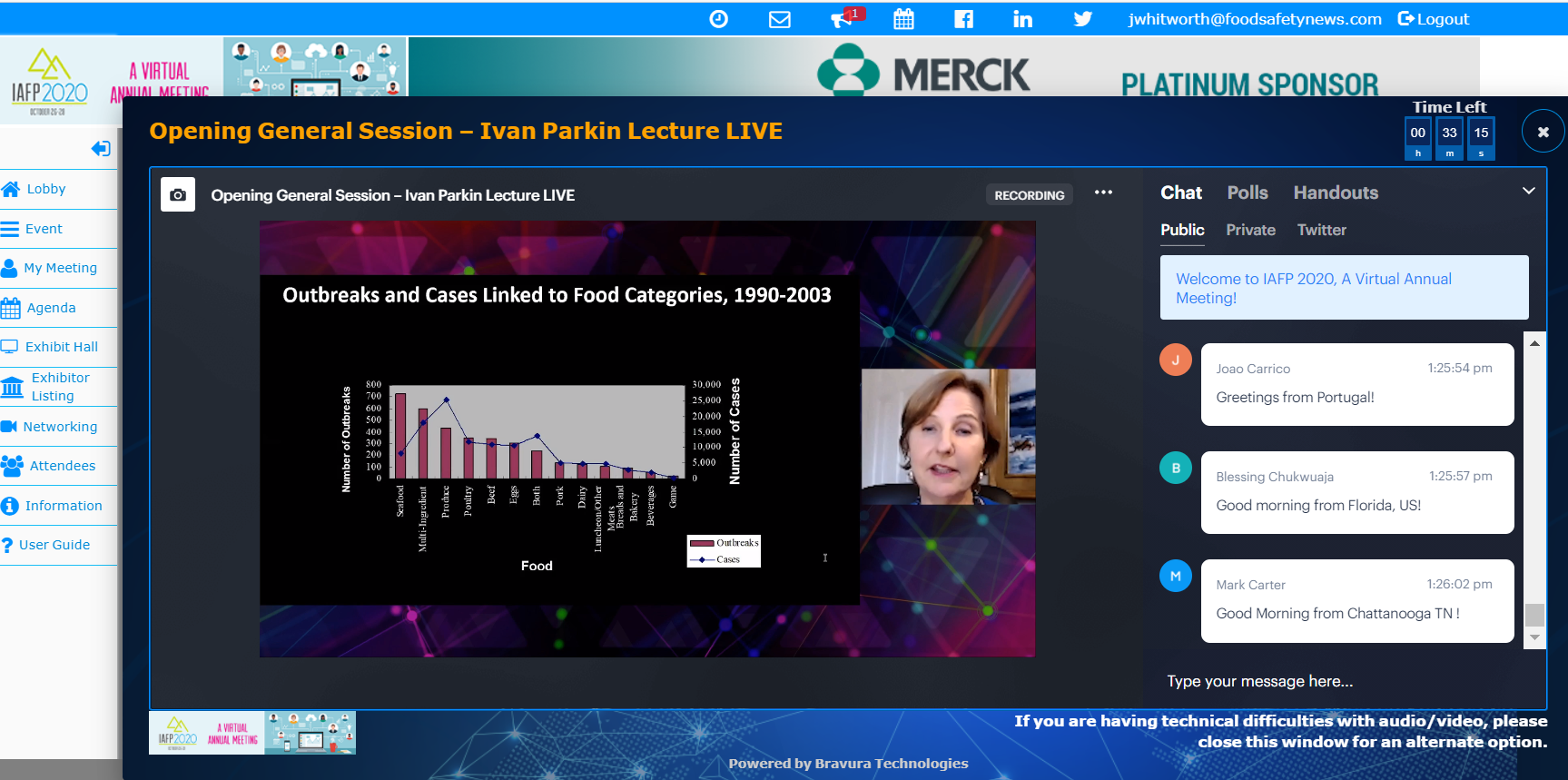Click the Welcome to IAFP 2020 banner message
Screen dimensions: 1568x780
[1344, 287]
